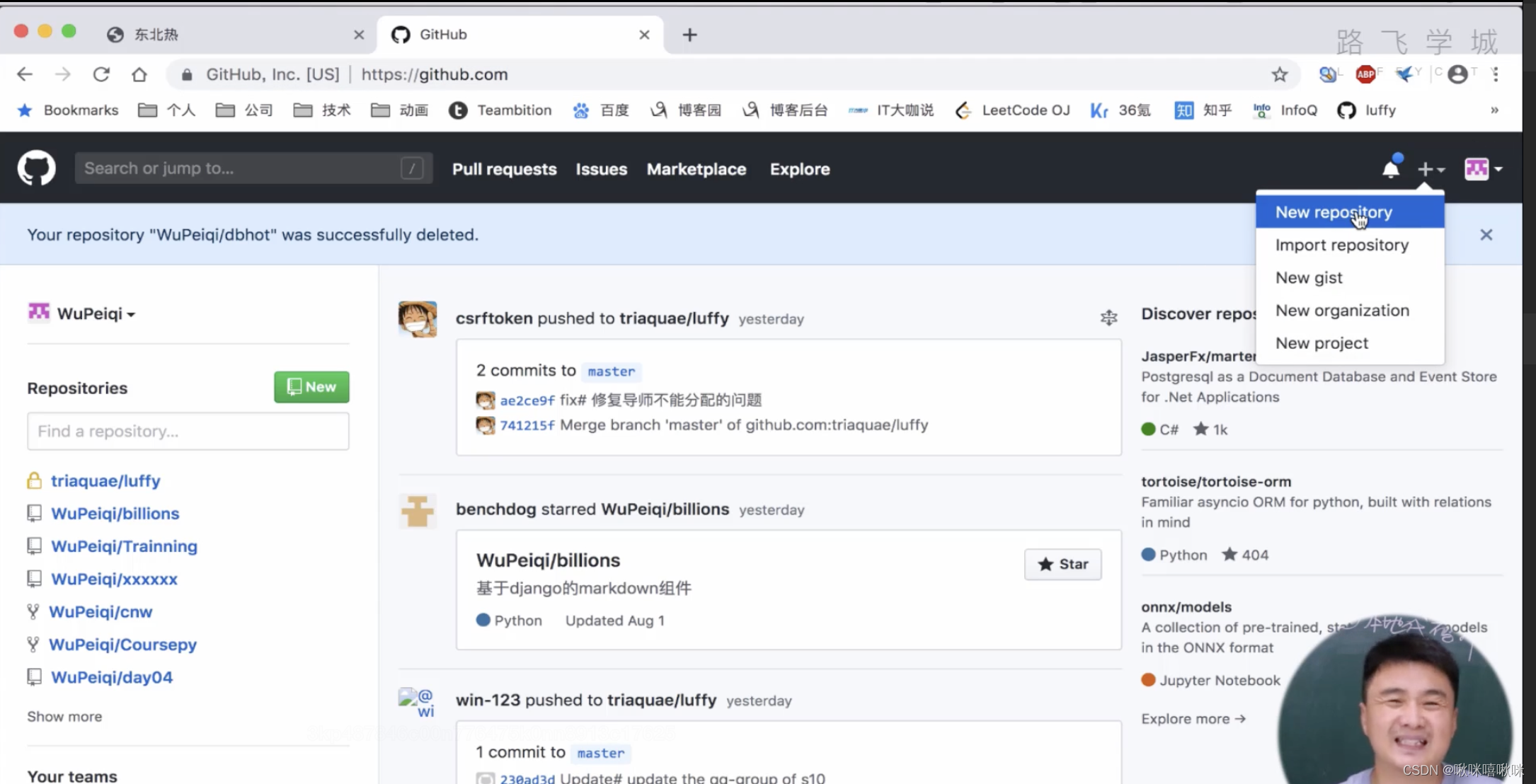Open Issues in GitHub header

(x=601, y=169)
